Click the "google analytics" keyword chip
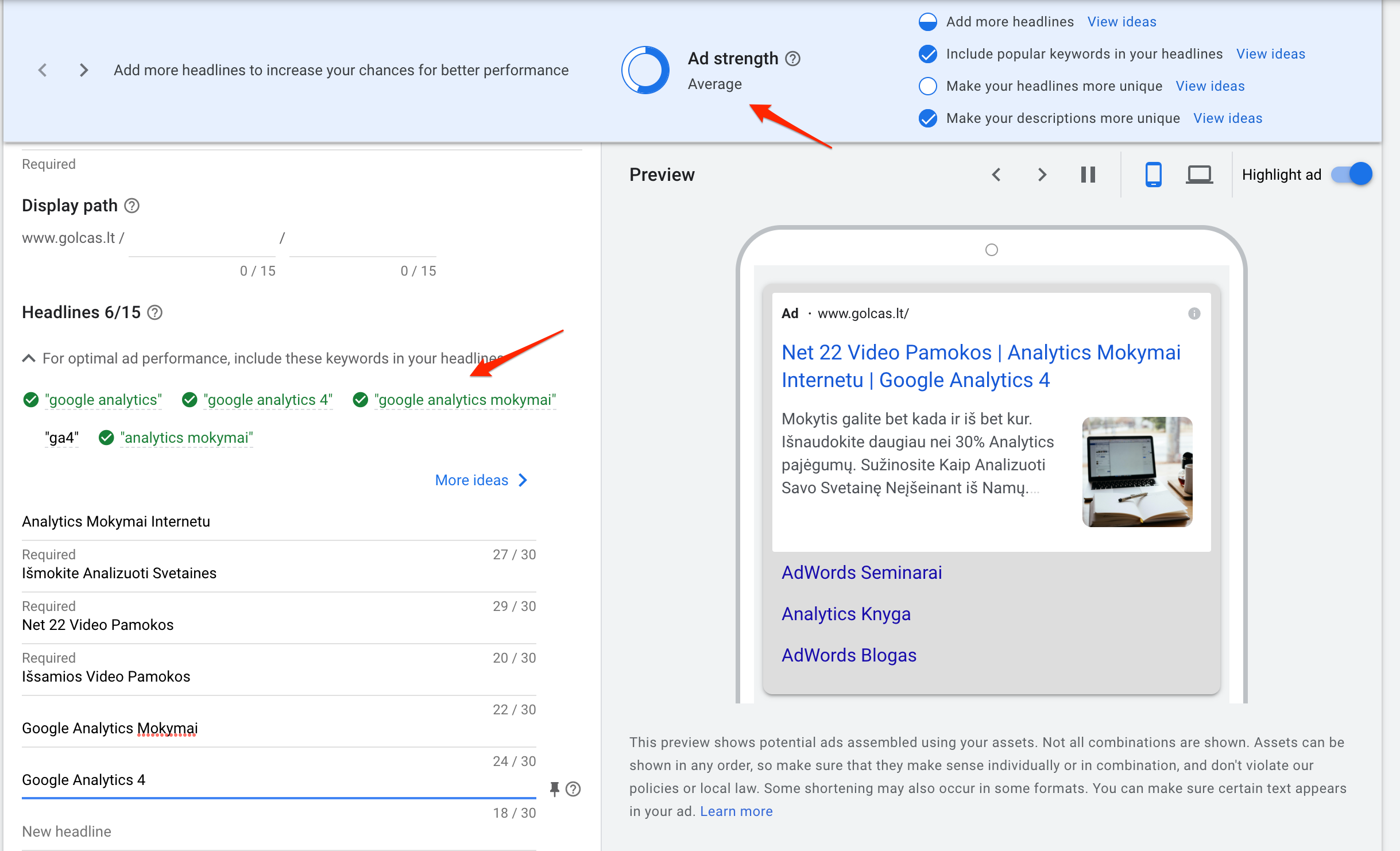The width and height of the screenshot is (1400, 851). (x=103, y=400)
